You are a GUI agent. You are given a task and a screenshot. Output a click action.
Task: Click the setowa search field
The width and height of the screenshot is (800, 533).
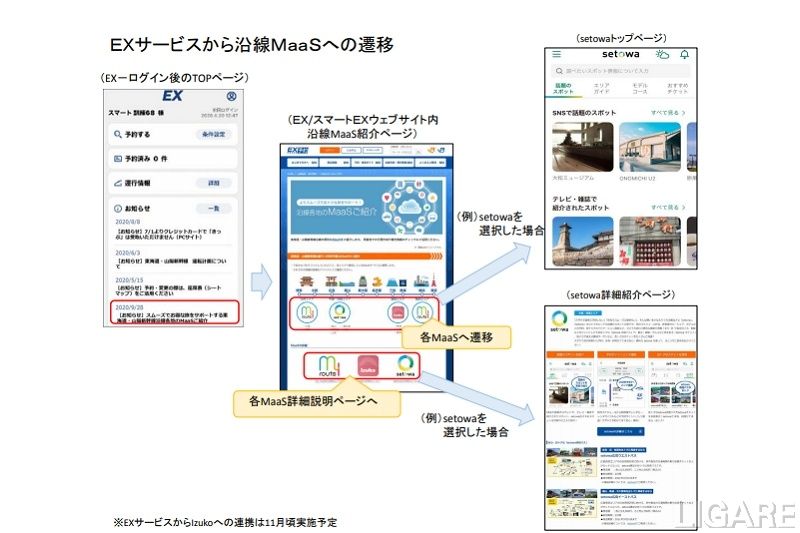point(621,71)
